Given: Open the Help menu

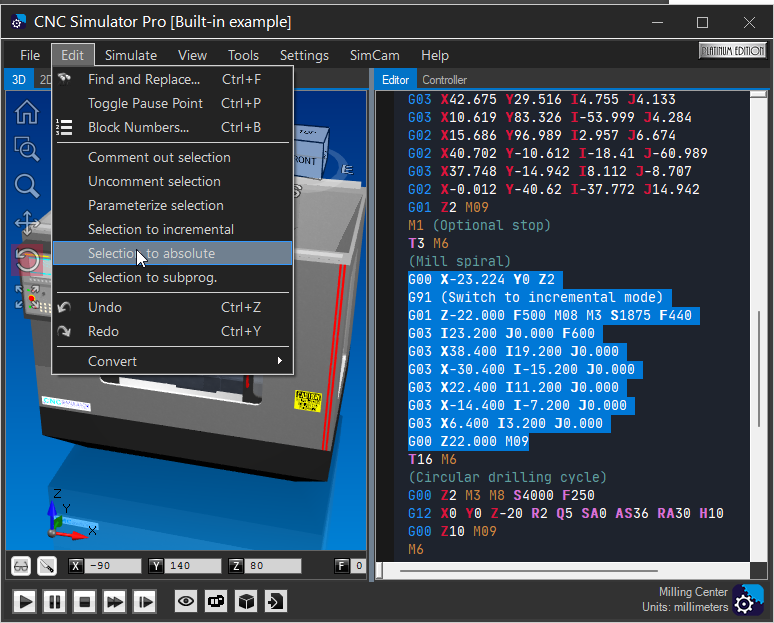Looking at the screenshot, I should 434,55.
